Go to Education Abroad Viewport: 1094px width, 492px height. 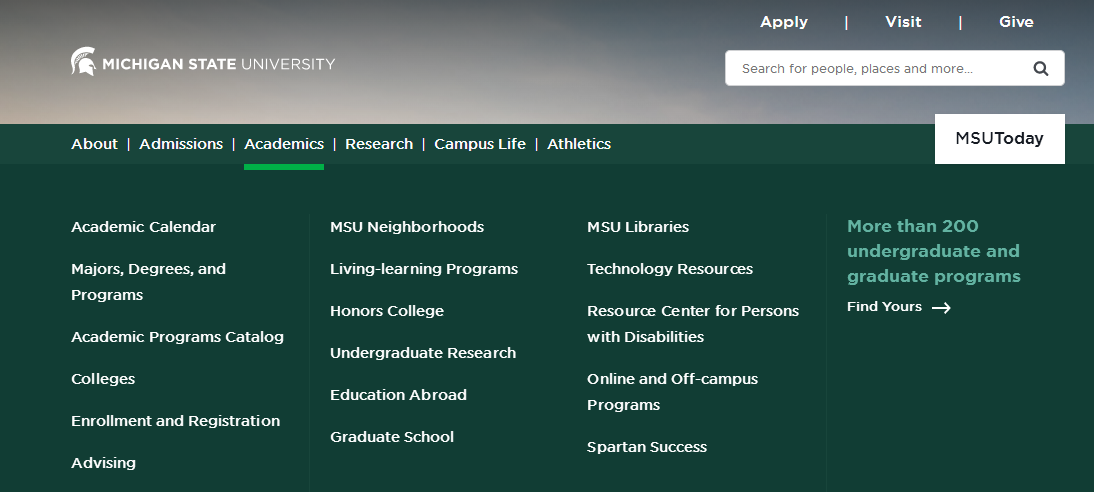[x=398, y=395]
